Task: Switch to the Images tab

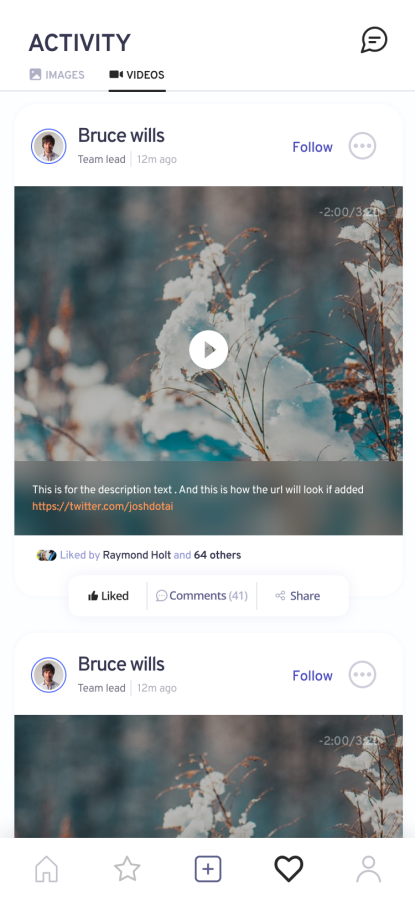Action: [x=57, y=75]
